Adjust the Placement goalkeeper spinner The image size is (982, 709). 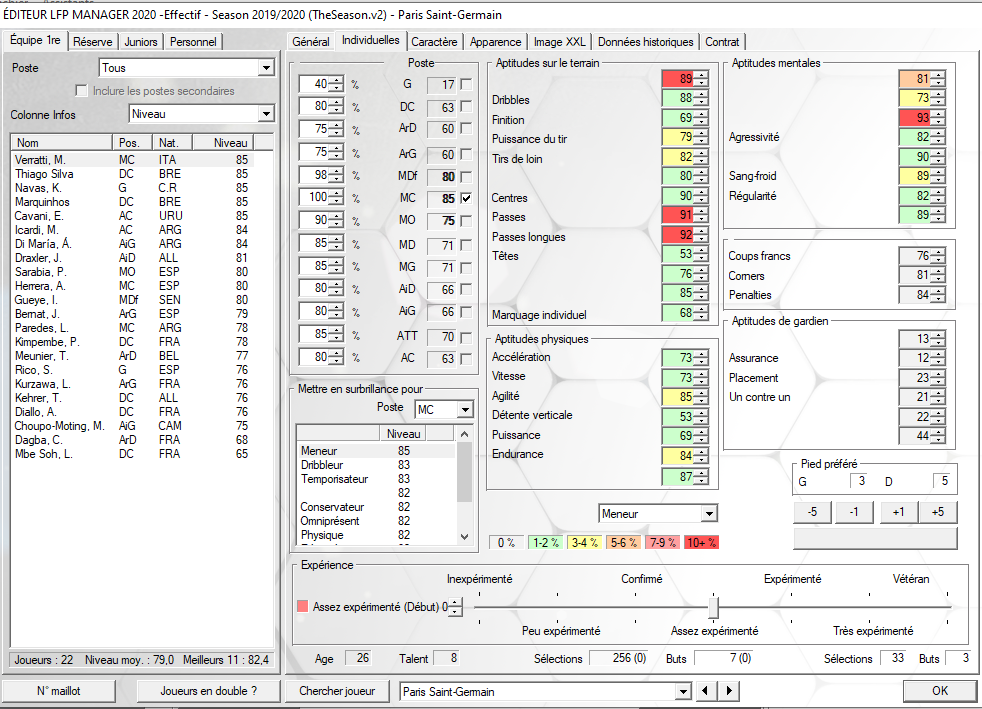(x=939, y=378)
